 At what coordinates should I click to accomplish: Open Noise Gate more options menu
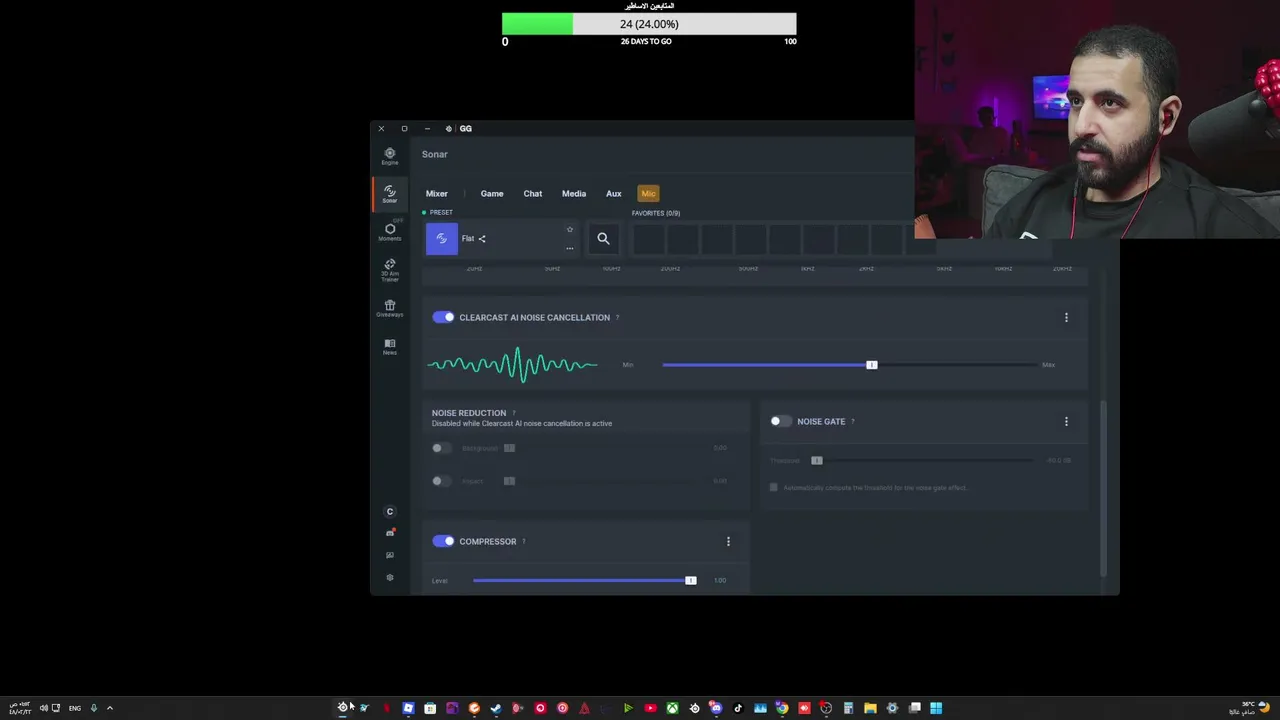(x=1066, y=422)
